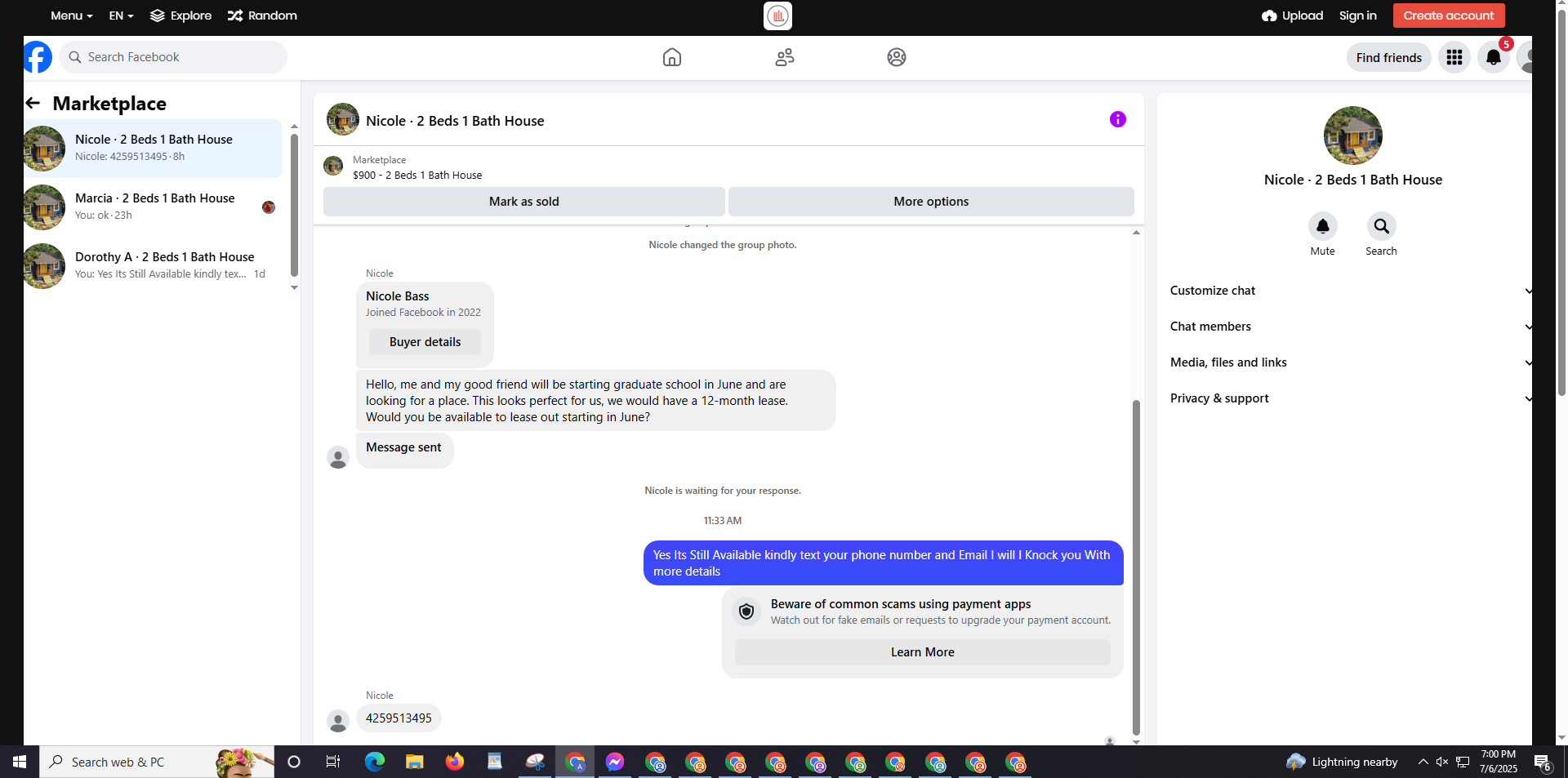Open the Groups icon in top navigation
The height and width of the screenshot is (778, 1568).
[x=897, y=57]
